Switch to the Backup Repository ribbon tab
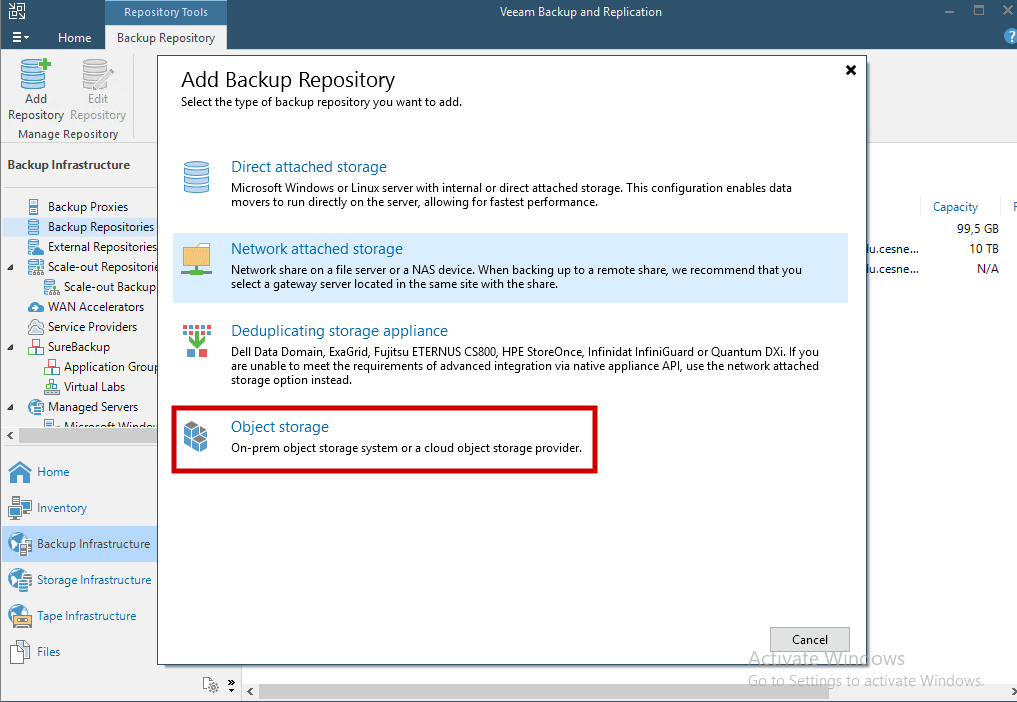 (165, 37)
